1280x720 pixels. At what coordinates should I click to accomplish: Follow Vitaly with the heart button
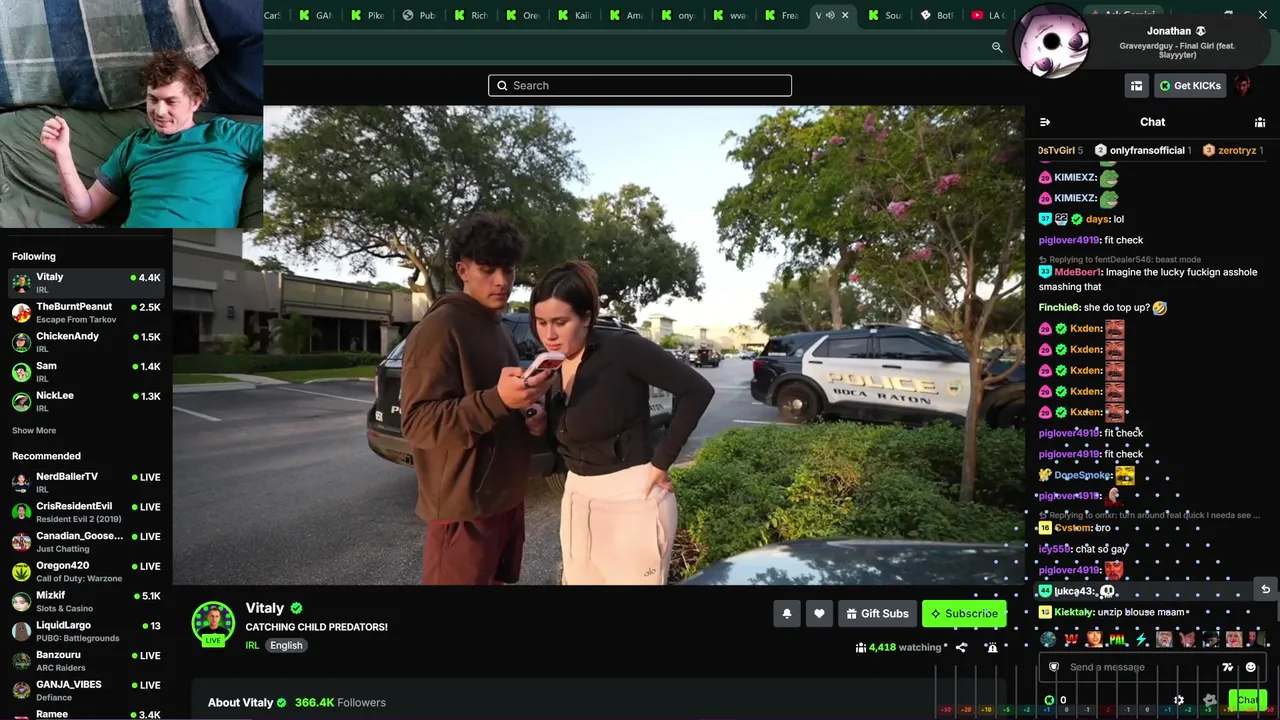pos(819,614)
